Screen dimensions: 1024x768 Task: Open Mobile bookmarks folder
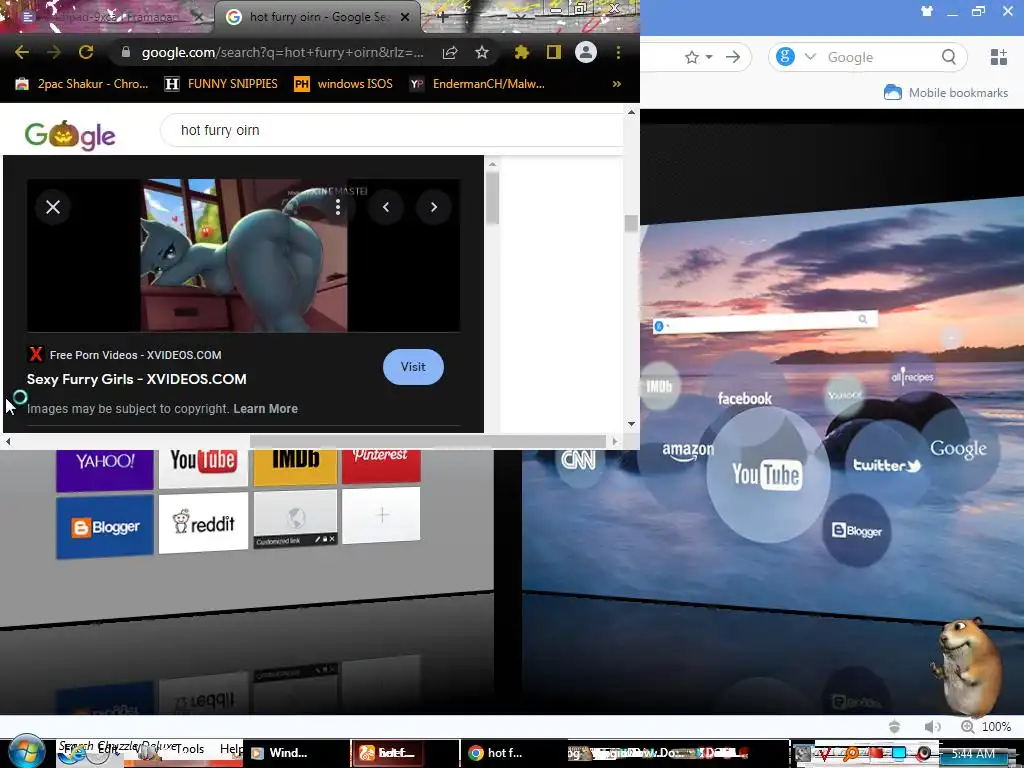coord(946,93)
